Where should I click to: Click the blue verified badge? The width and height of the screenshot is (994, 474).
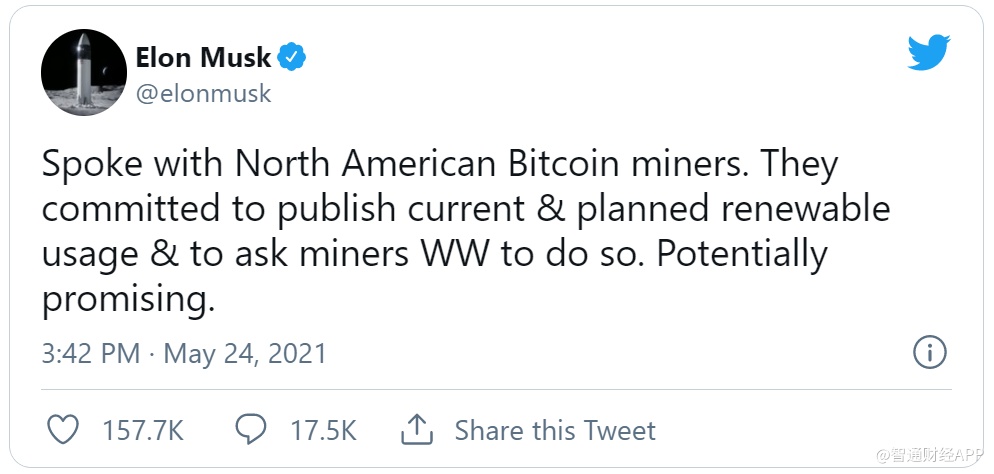292,58
